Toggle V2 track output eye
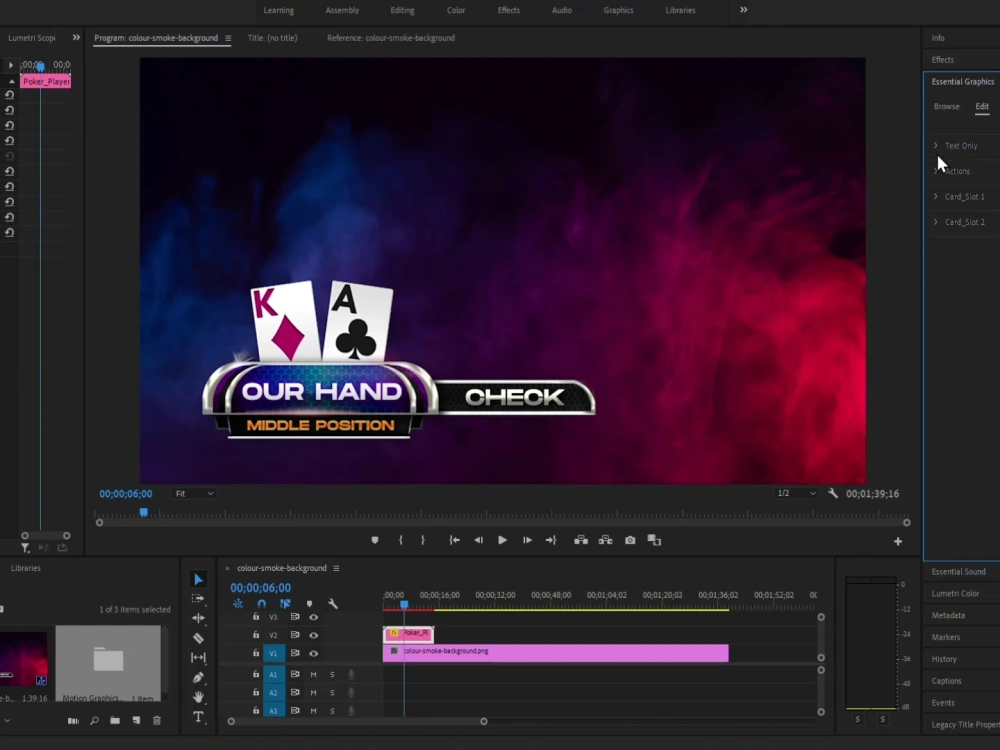This screenshot has height=750, width=1000. (313, 635)
